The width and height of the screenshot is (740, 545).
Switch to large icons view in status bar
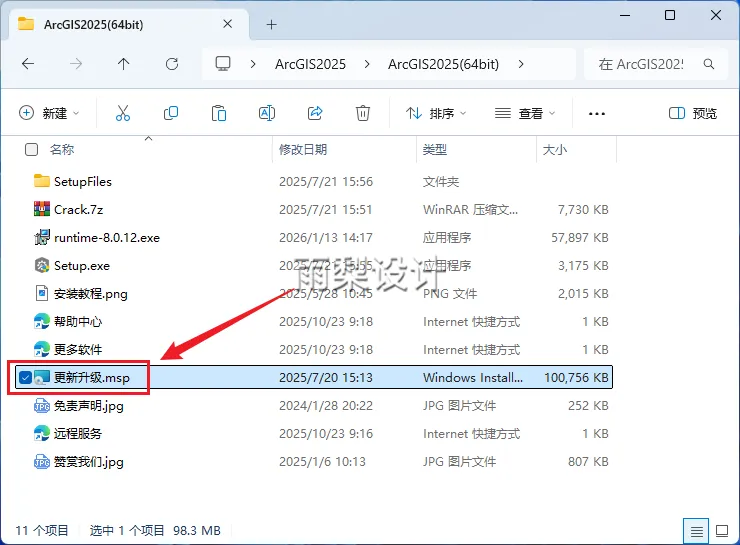coord(722,531)
